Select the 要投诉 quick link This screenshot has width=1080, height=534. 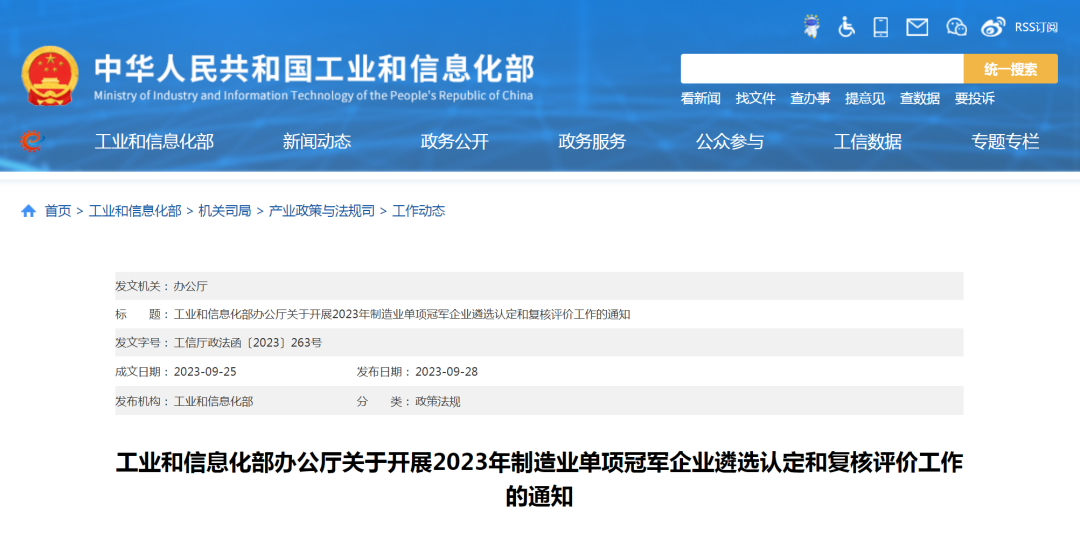tap(975, 99)
